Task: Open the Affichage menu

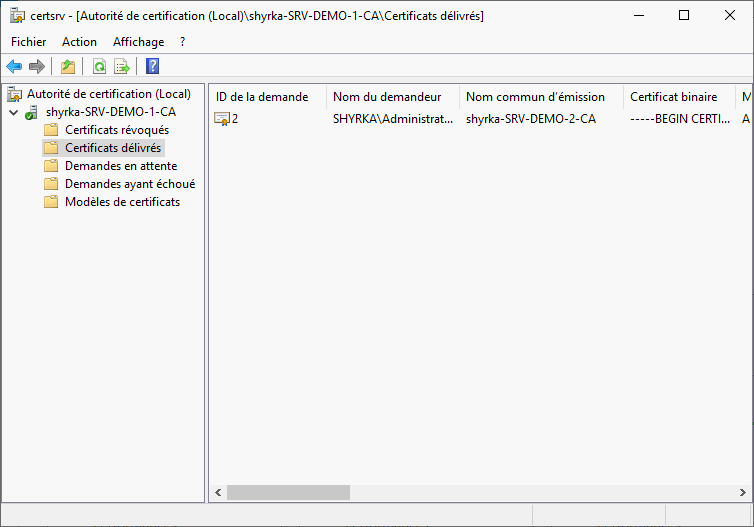Action: point(138,42)
